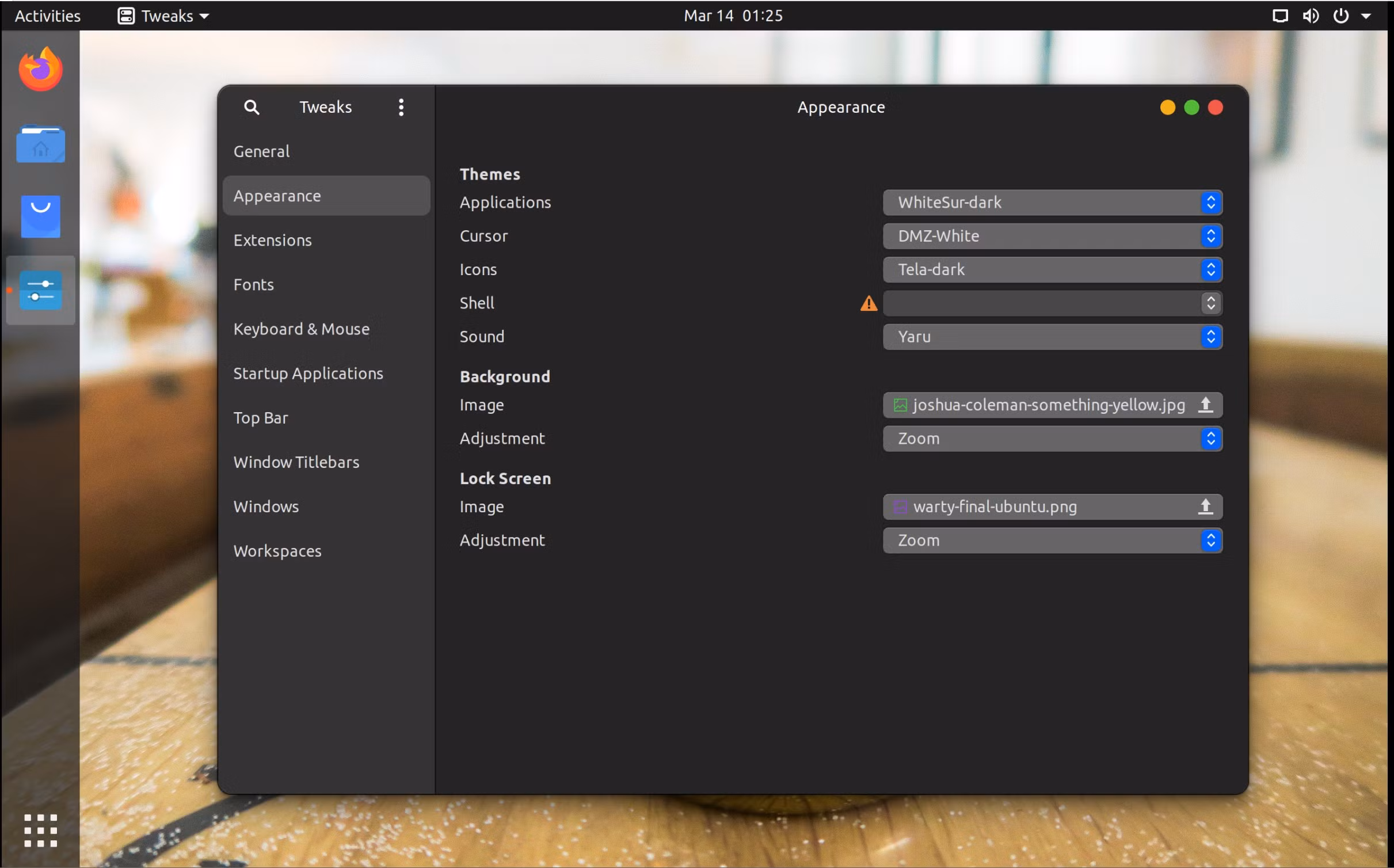This screenshot has width=1394, height=868.
Task: Click the upload icon for lock screen image
Action: click(1205, 507)
